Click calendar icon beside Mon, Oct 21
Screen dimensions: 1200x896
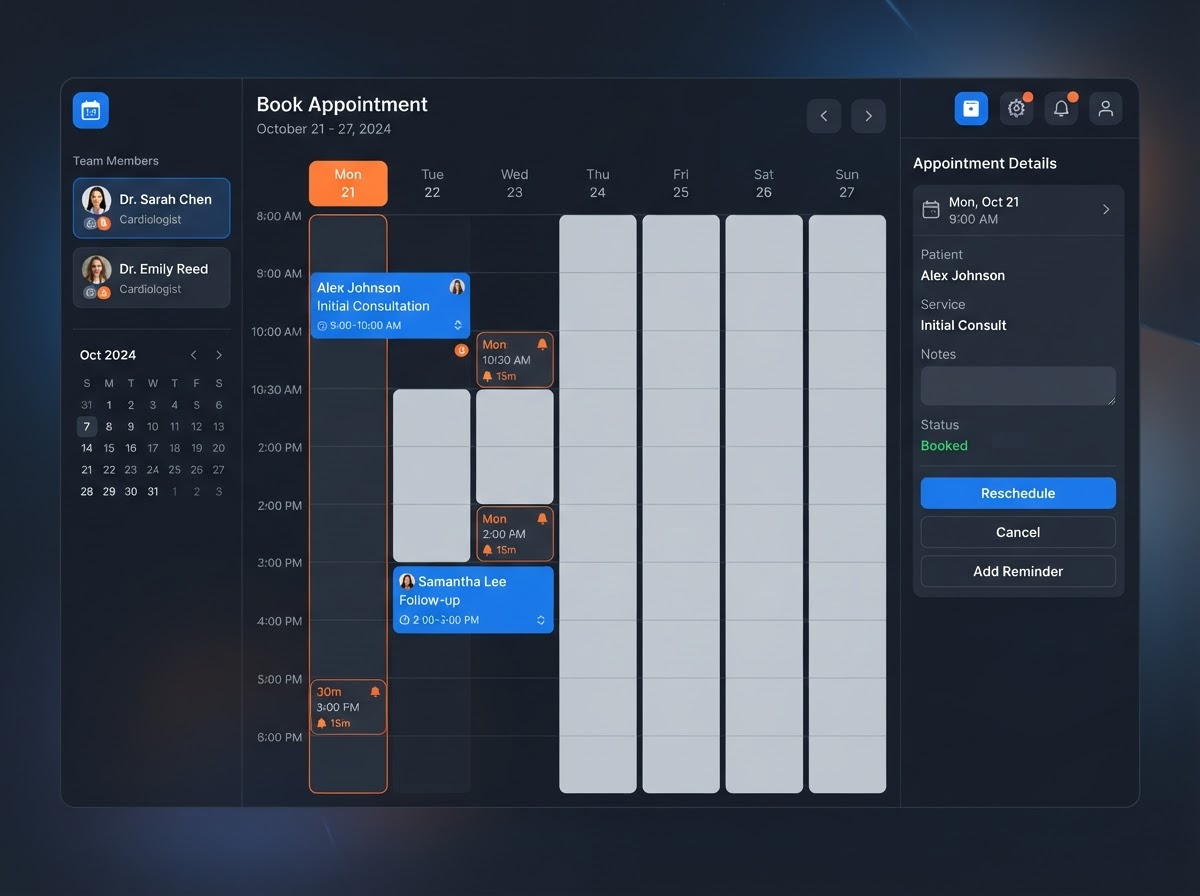point(931,210)
